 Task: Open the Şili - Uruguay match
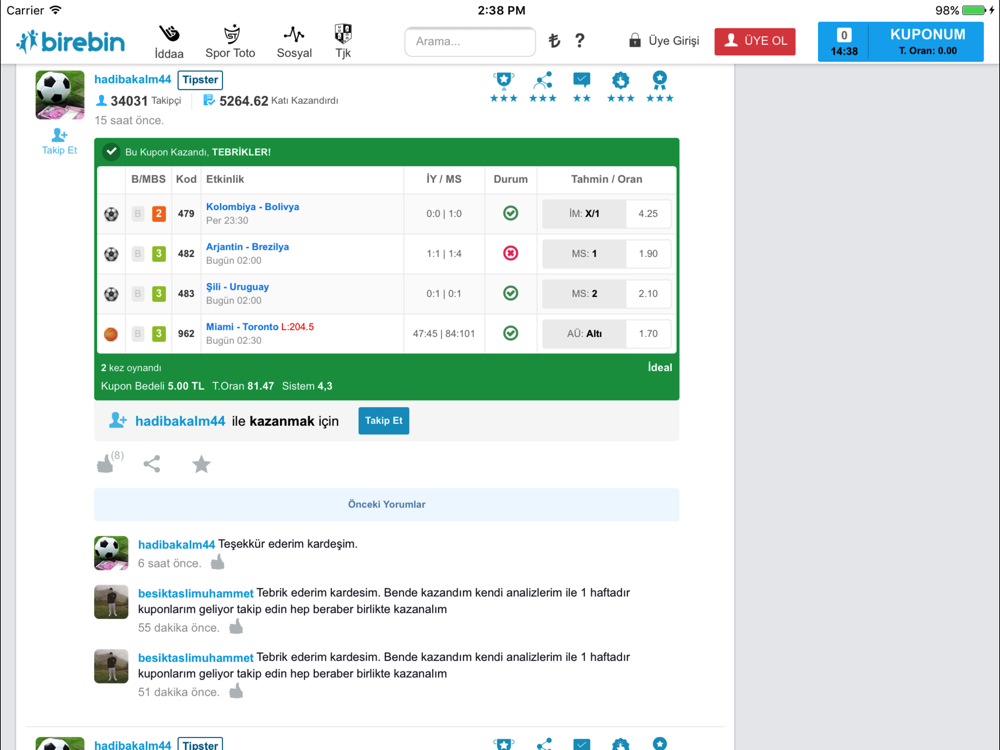pos(237,287)
